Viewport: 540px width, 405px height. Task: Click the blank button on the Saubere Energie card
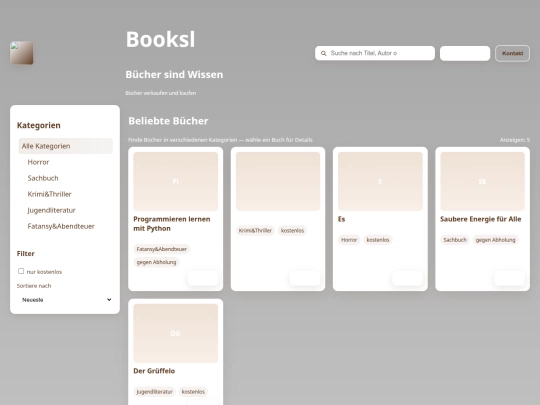(x=510, y=278)
